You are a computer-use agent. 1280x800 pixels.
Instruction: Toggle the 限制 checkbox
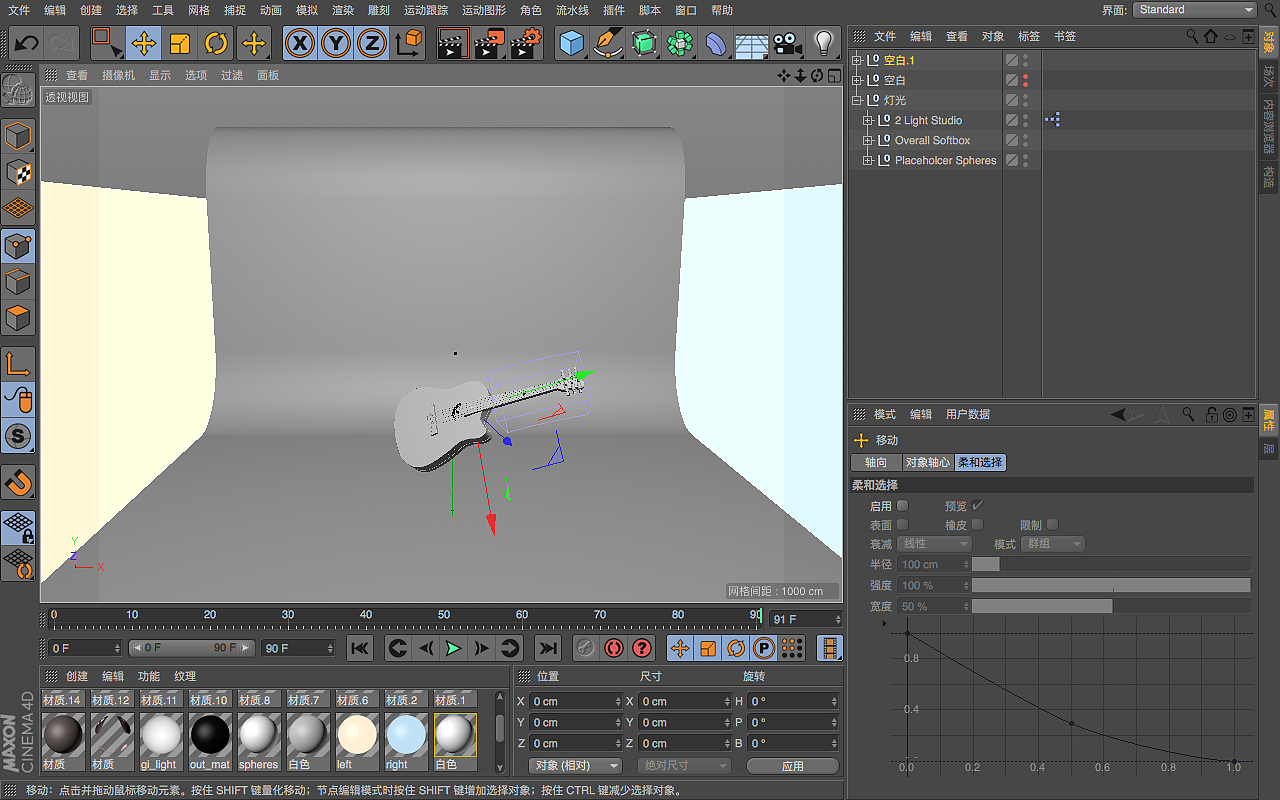(x=1052, y=525)
